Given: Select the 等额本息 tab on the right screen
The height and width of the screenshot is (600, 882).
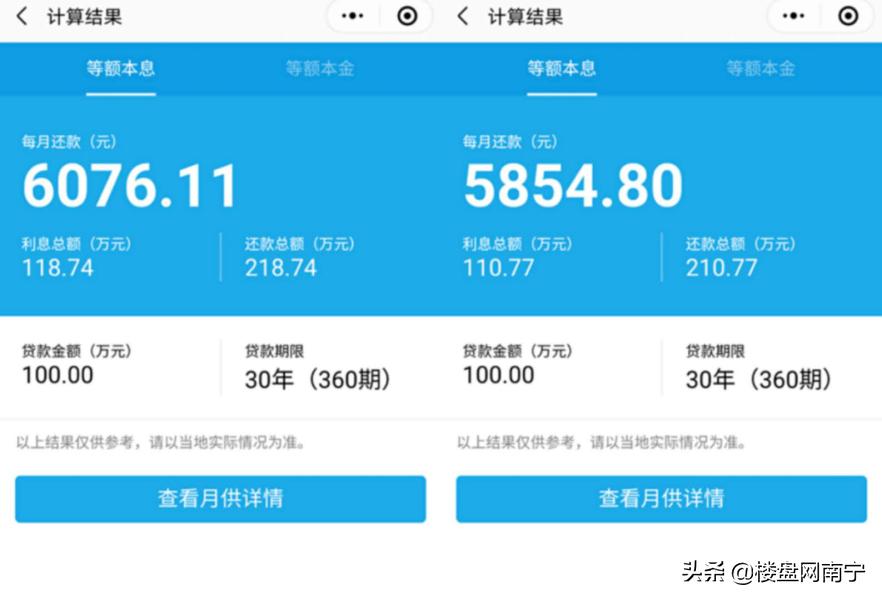Looking at the screenshot, I should pos(562,70).
